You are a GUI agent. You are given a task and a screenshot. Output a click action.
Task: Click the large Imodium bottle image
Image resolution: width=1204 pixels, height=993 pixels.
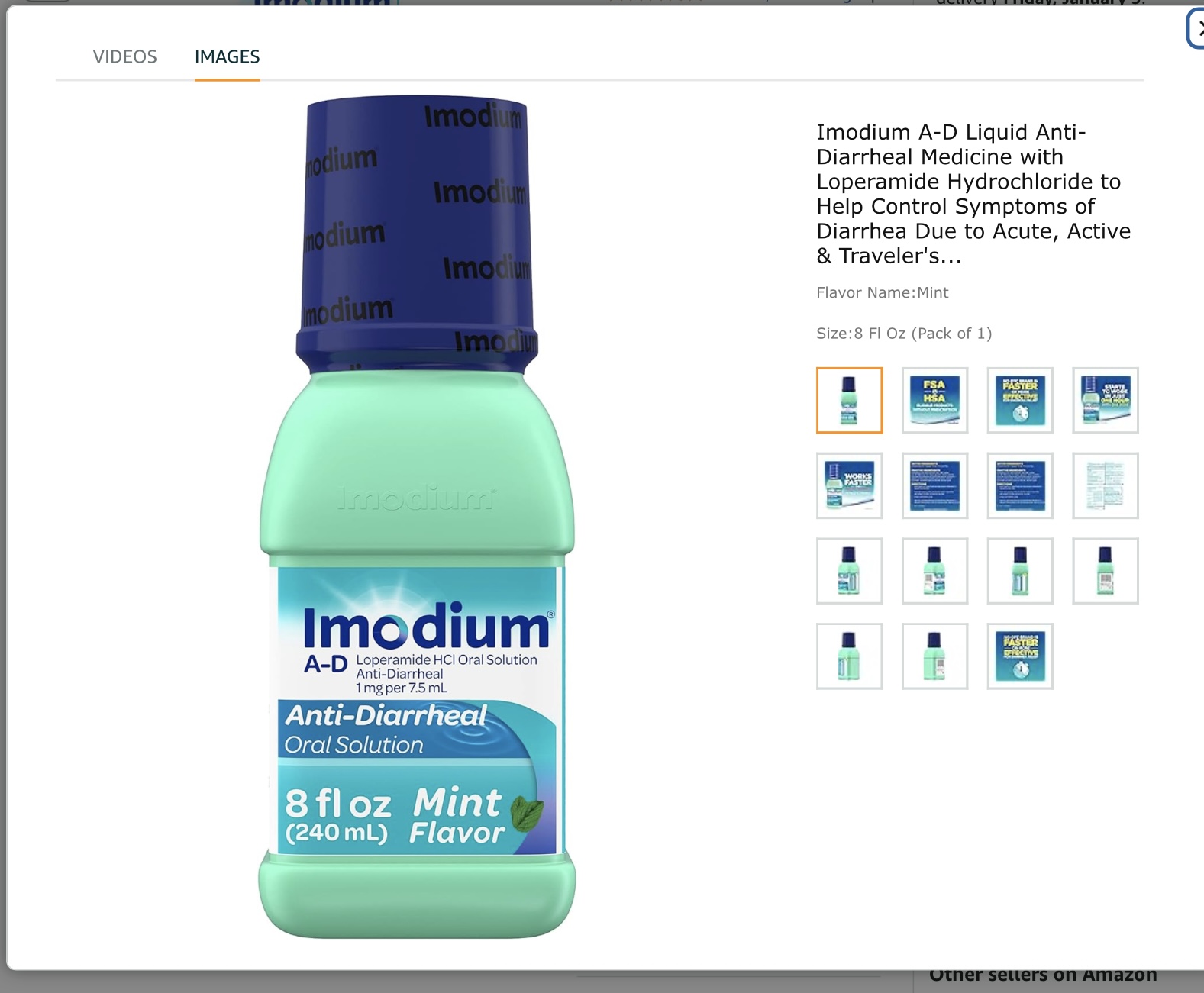tap(417, 517)
